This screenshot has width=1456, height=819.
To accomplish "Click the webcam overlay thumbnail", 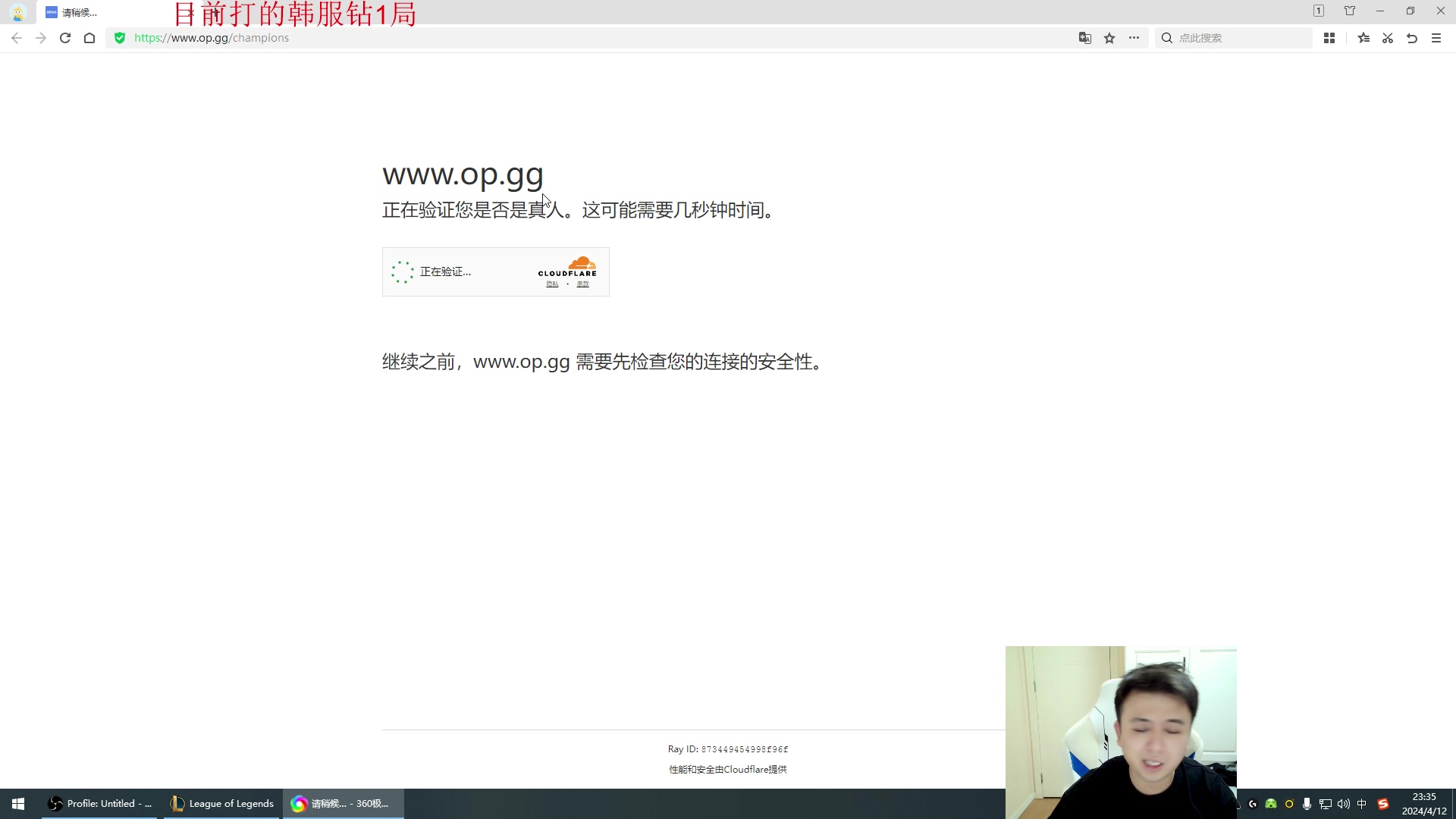I will click(x=1121, y=733).
